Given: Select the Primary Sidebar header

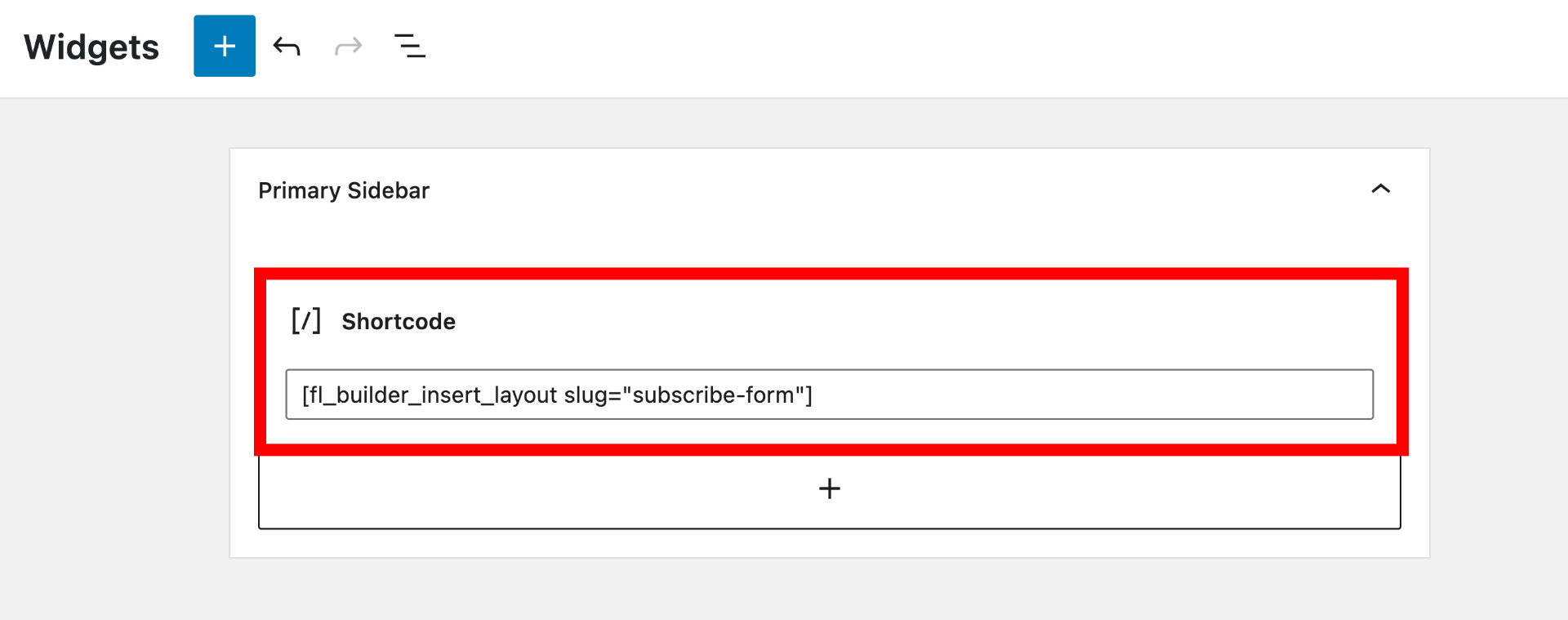Looking at the screenshot, I should tap(344, 190).
